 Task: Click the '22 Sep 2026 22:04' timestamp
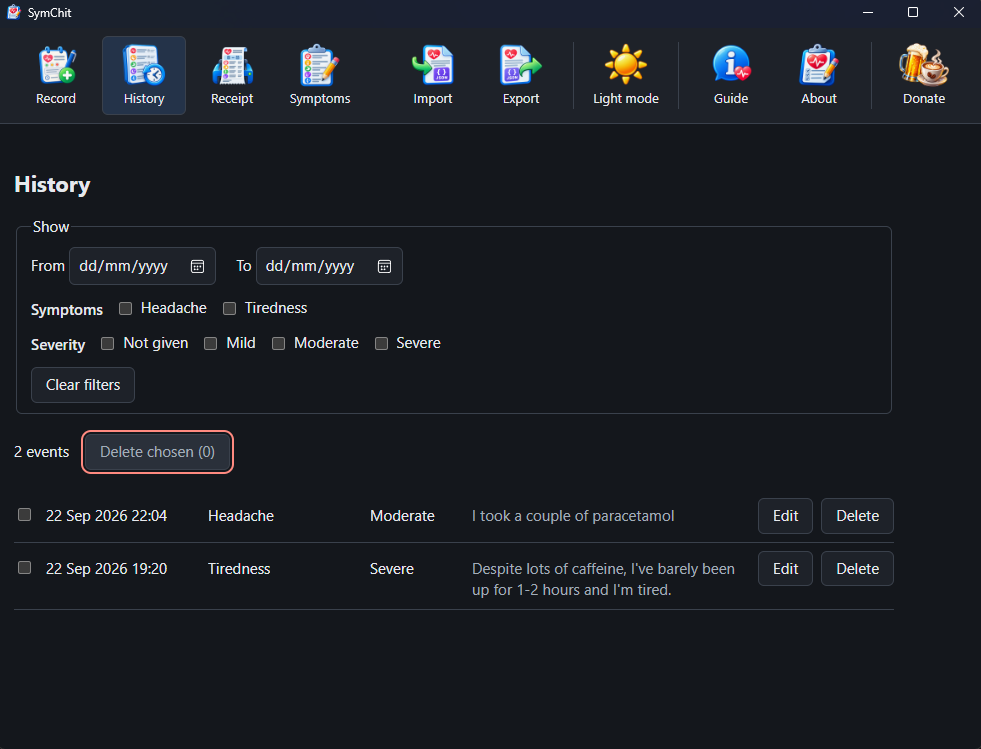(x=106, y=516)
